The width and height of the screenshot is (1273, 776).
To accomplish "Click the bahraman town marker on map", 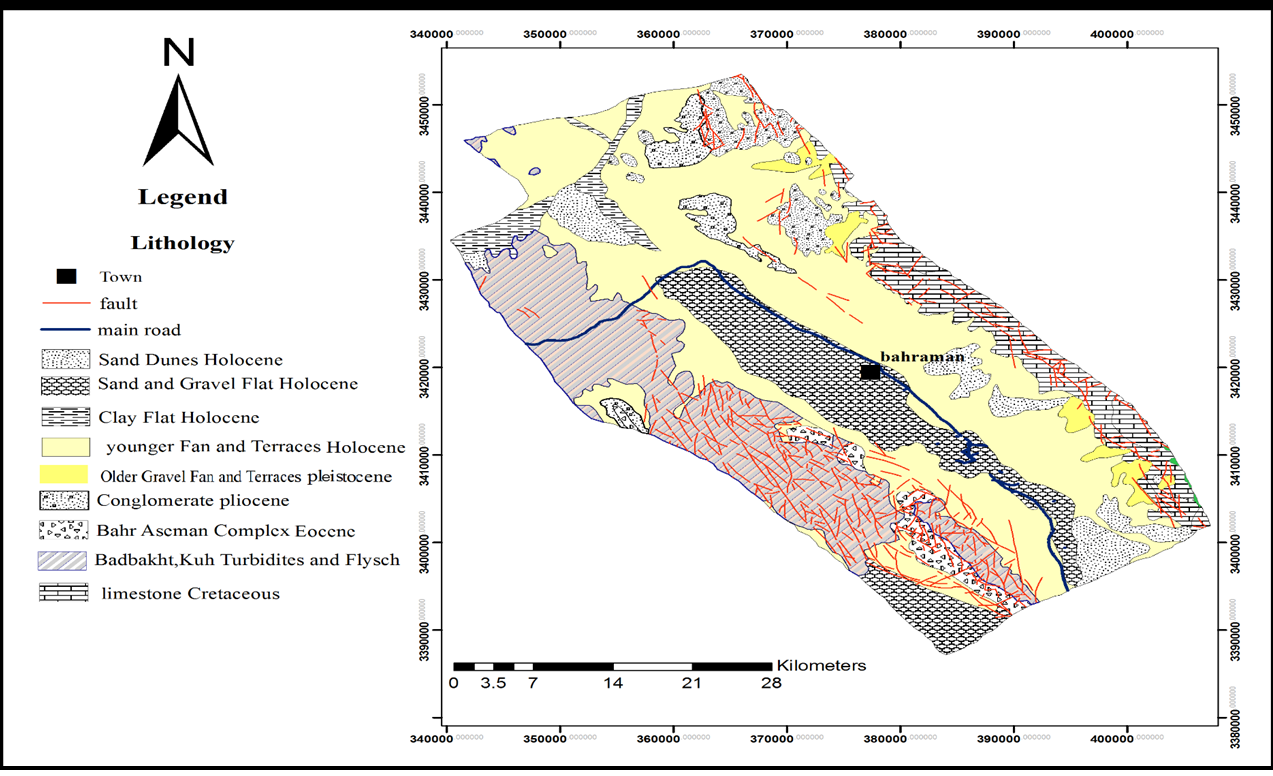I will 870,372.
